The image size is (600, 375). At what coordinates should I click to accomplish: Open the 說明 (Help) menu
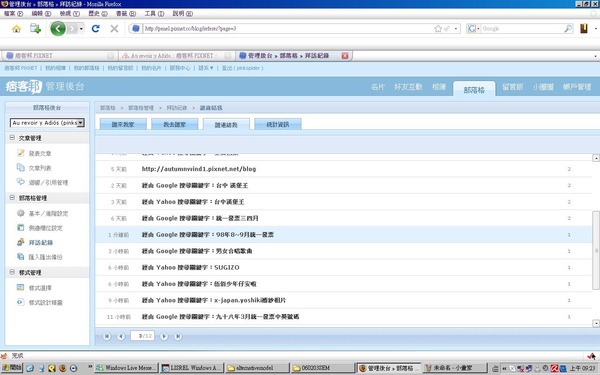point(183,14)
